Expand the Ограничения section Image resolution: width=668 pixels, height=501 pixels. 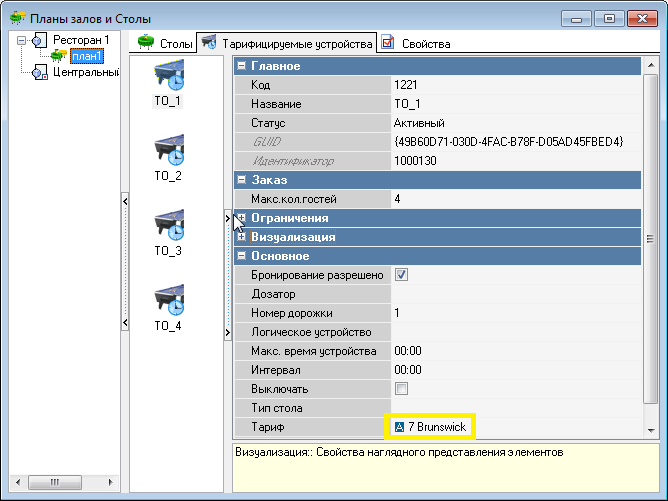click(x=242, y=218)
